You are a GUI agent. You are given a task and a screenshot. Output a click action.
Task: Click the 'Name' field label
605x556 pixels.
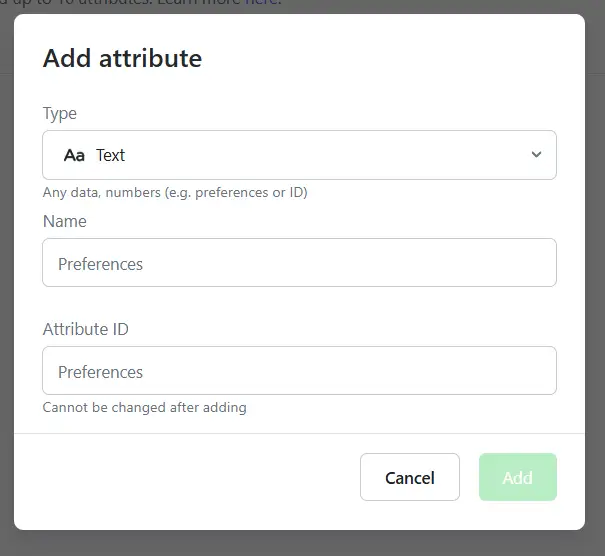click(65, 221)
